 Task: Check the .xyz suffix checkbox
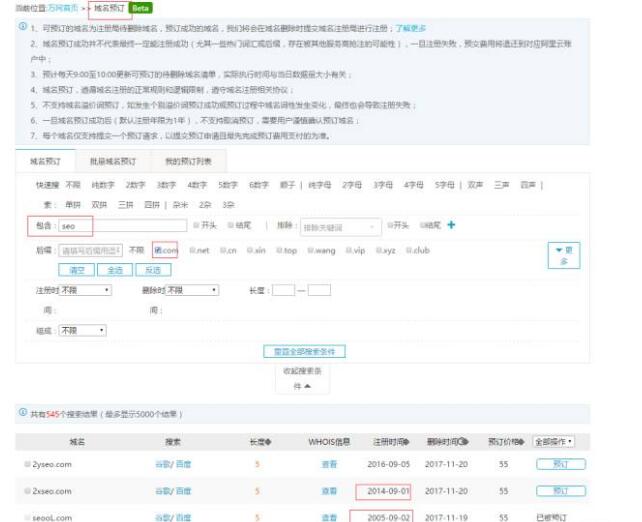tap(379, 250)
